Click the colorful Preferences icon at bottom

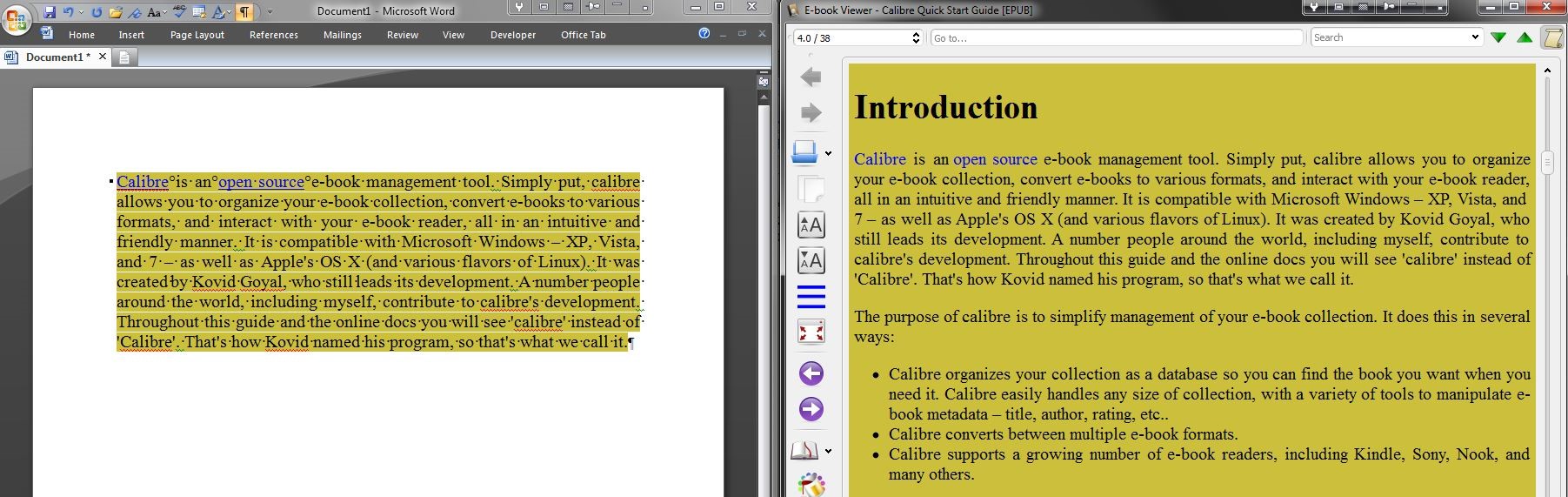point(811,485)
